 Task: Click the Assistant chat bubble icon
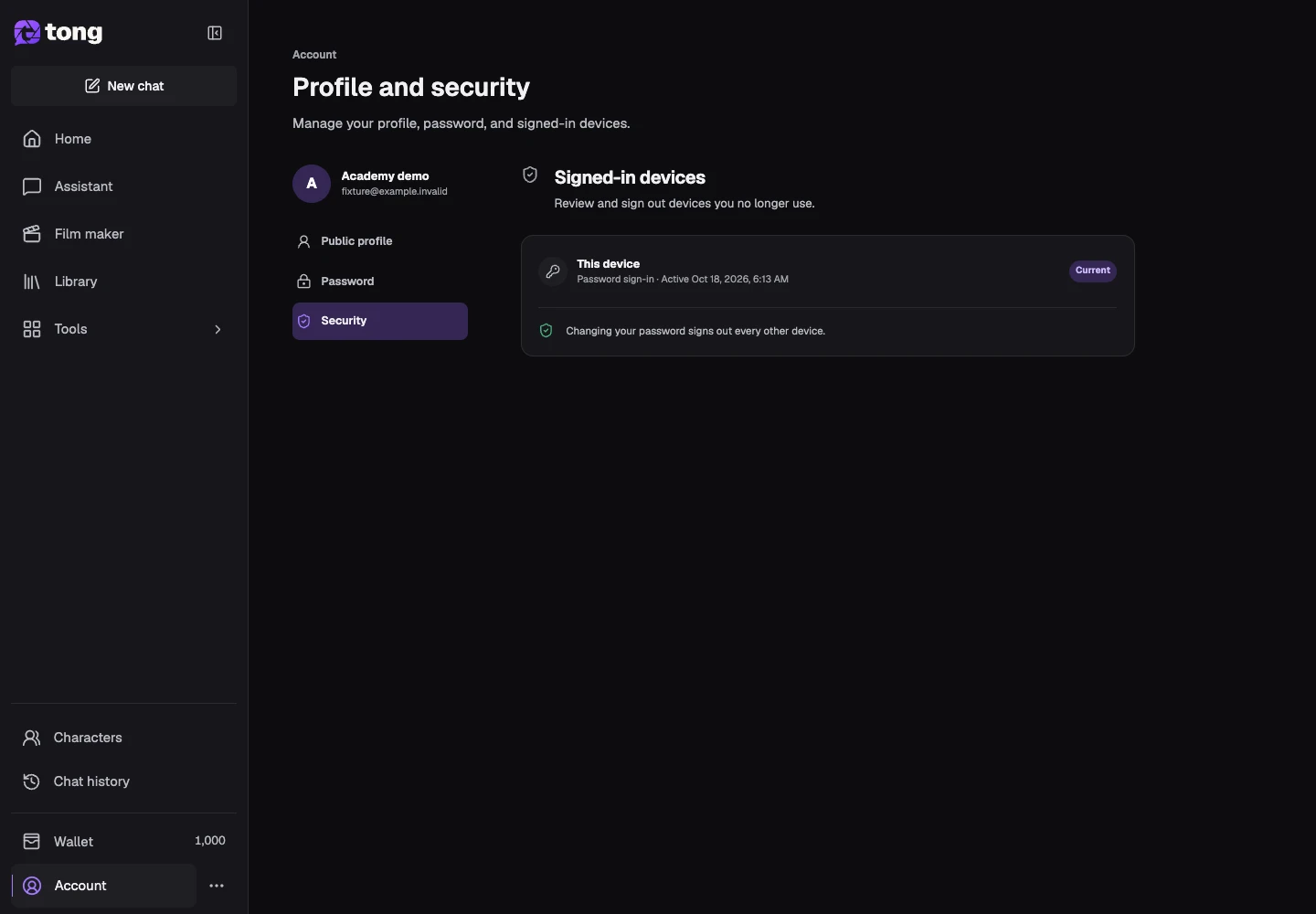tap(32, 186)
